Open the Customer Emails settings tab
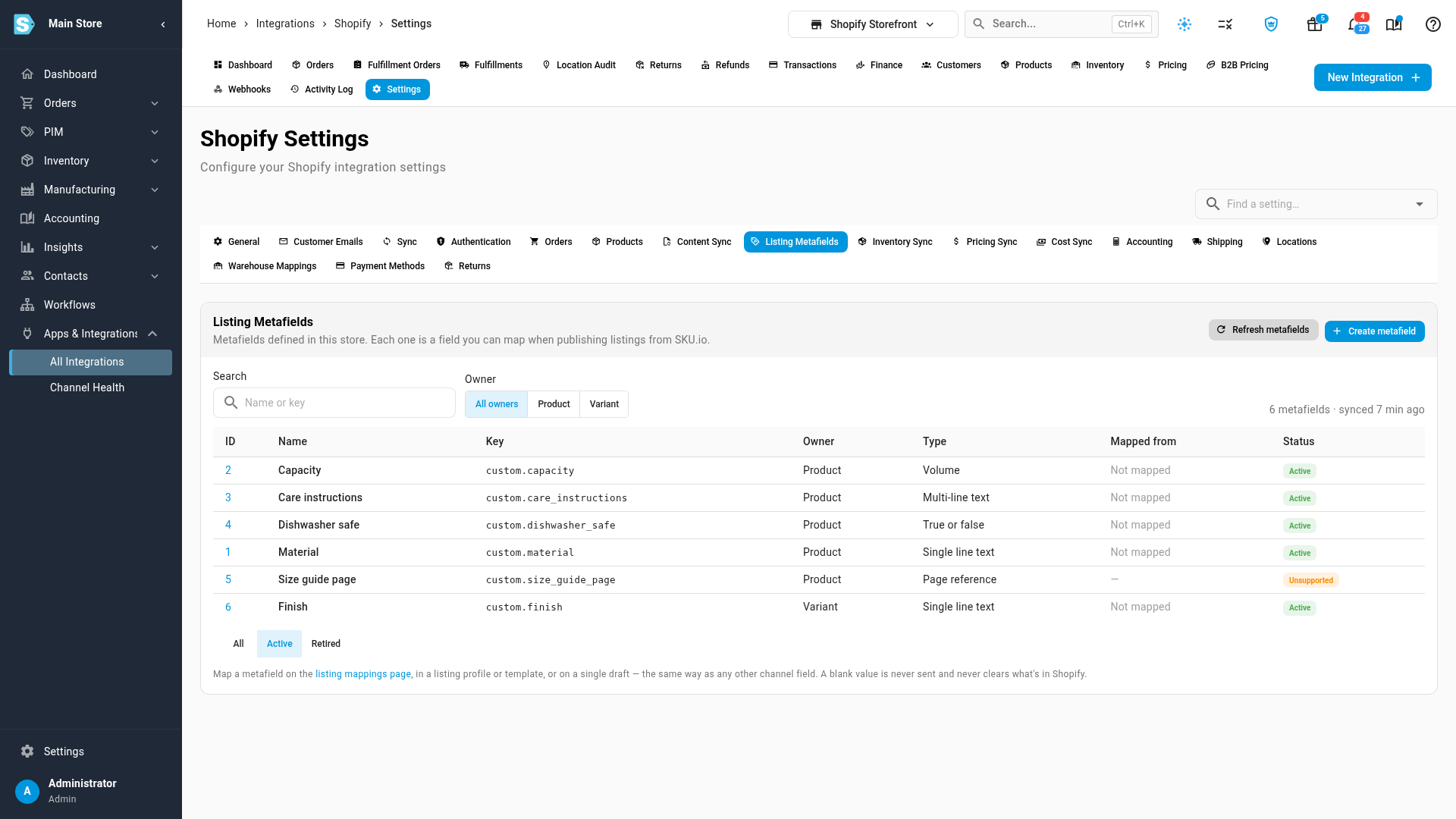Viewport: 1456px width, 819px height. tap(321, 242)
